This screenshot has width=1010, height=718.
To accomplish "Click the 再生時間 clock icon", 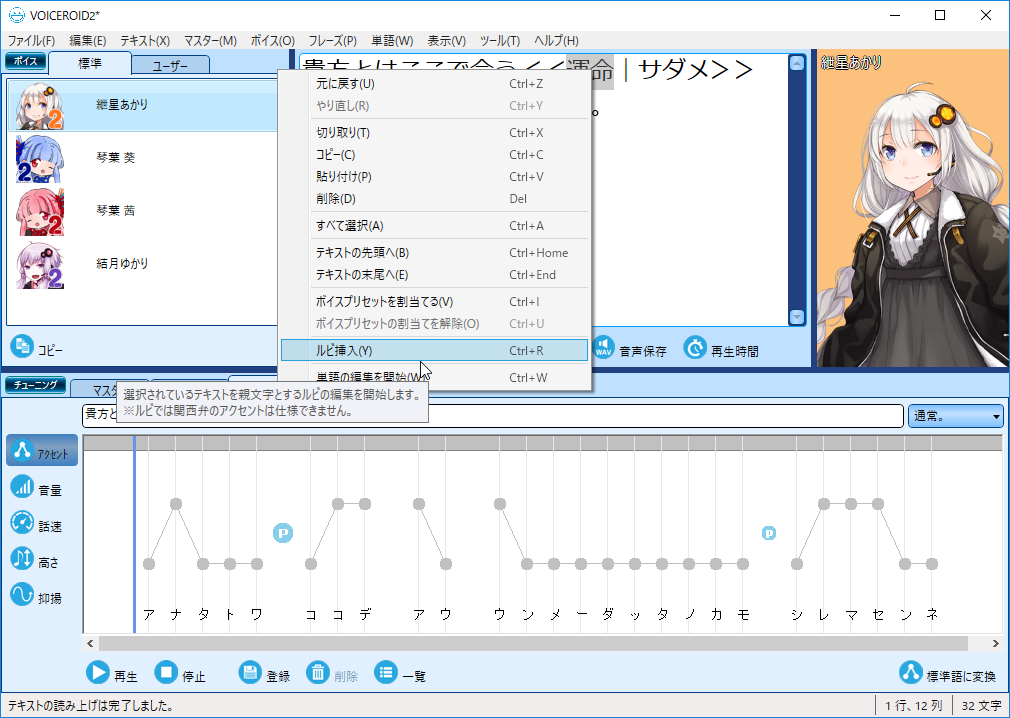I will click(x=695, y=348).
